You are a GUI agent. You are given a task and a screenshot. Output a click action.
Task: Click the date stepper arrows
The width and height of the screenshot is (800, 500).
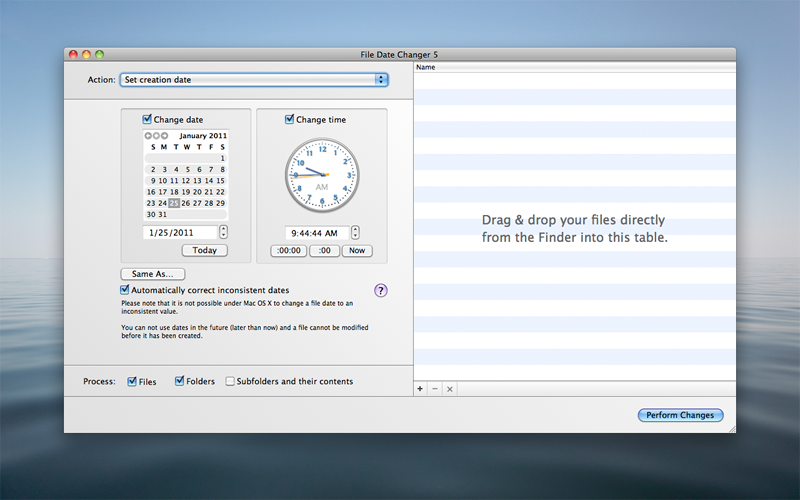223,232
